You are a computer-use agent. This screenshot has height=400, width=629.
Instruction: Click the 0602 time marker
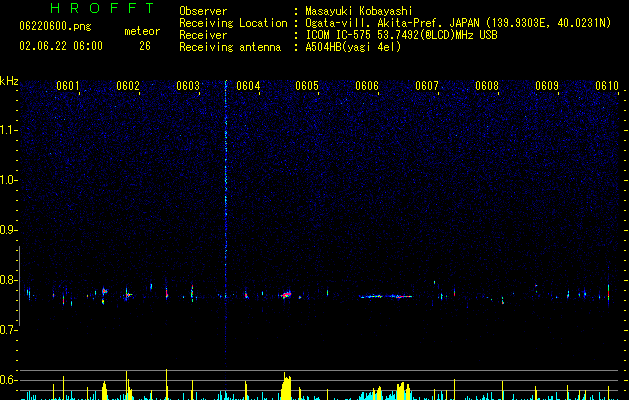(128, 86)
